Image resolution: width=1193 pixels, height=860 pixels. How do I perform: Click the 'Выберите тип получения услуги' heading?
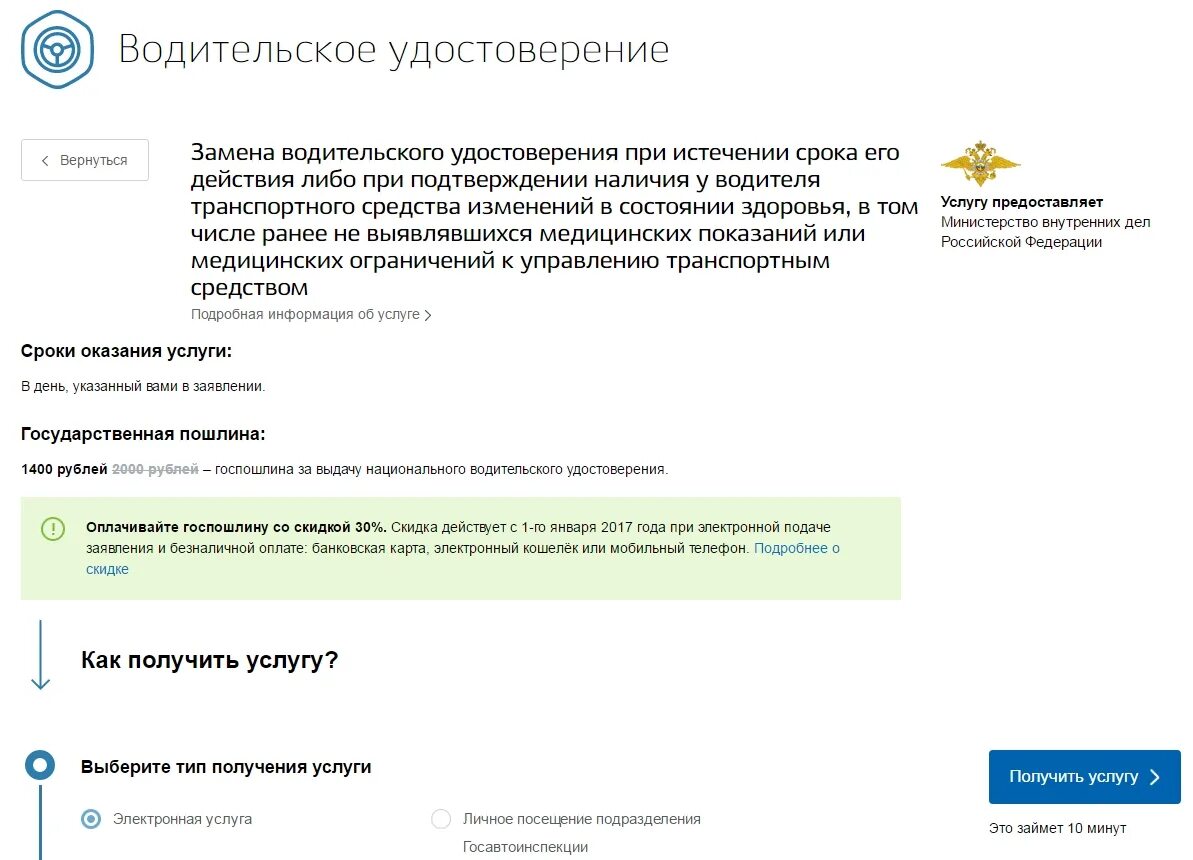[x=225, y=766]
